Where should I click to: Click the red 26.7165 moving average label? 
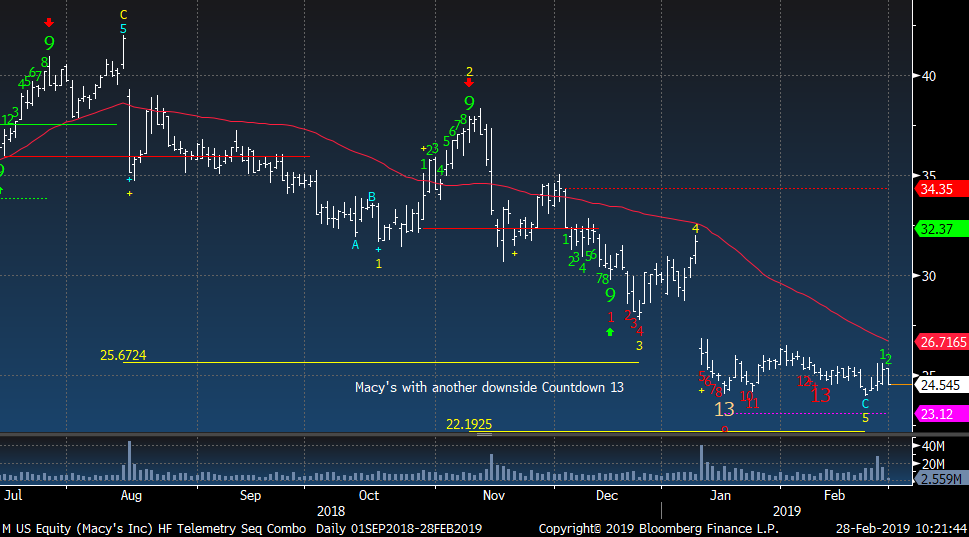tap(941, 342)
